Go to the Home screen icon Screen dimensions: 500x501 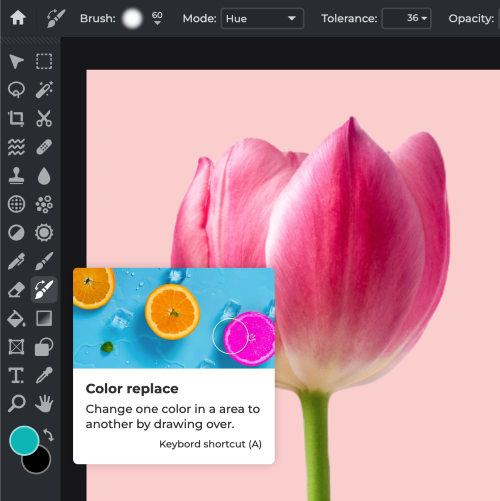pos(18,18)
